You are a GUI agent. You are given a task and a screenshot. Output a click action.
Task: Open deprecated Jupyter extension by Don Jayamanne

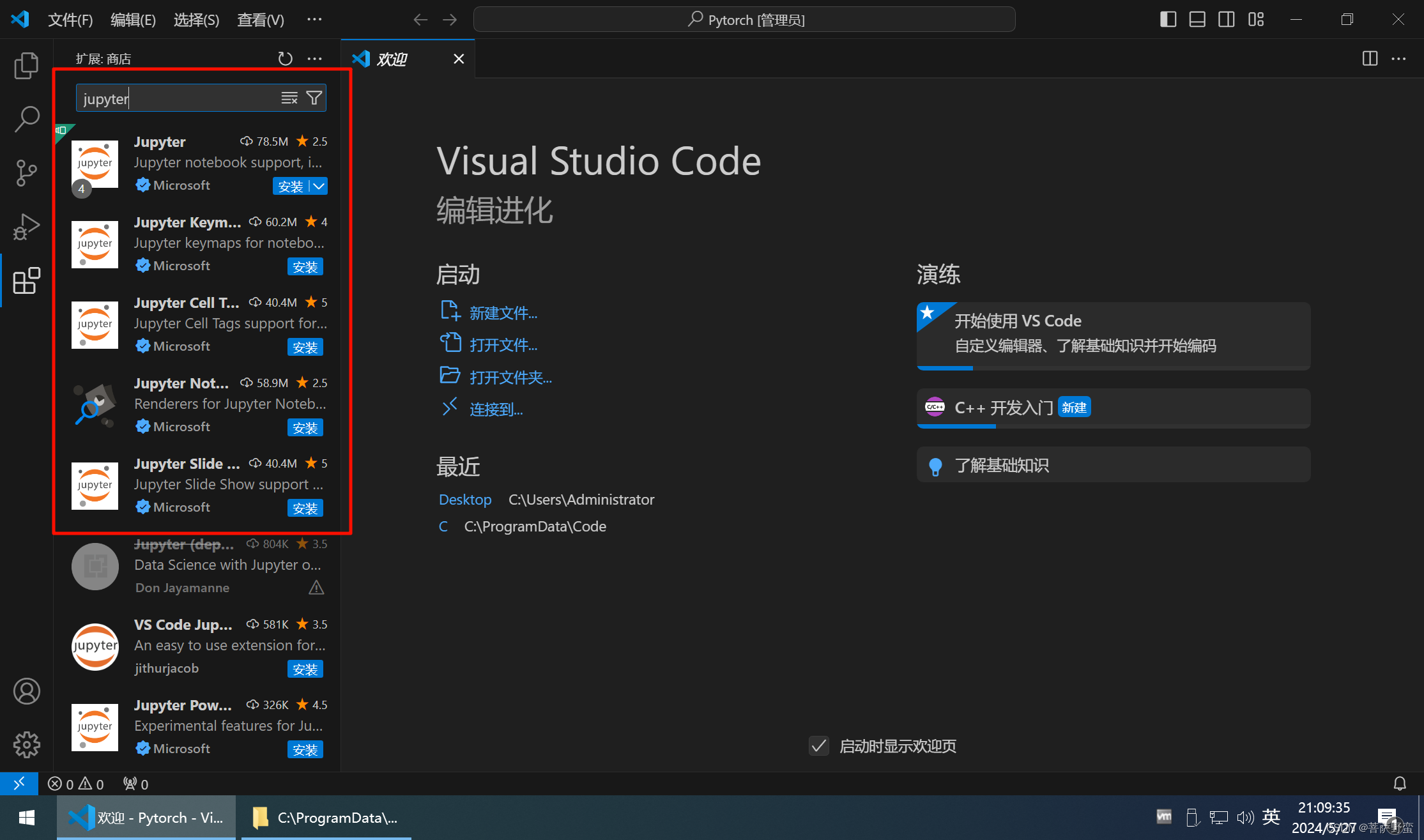tap(198, 567)
